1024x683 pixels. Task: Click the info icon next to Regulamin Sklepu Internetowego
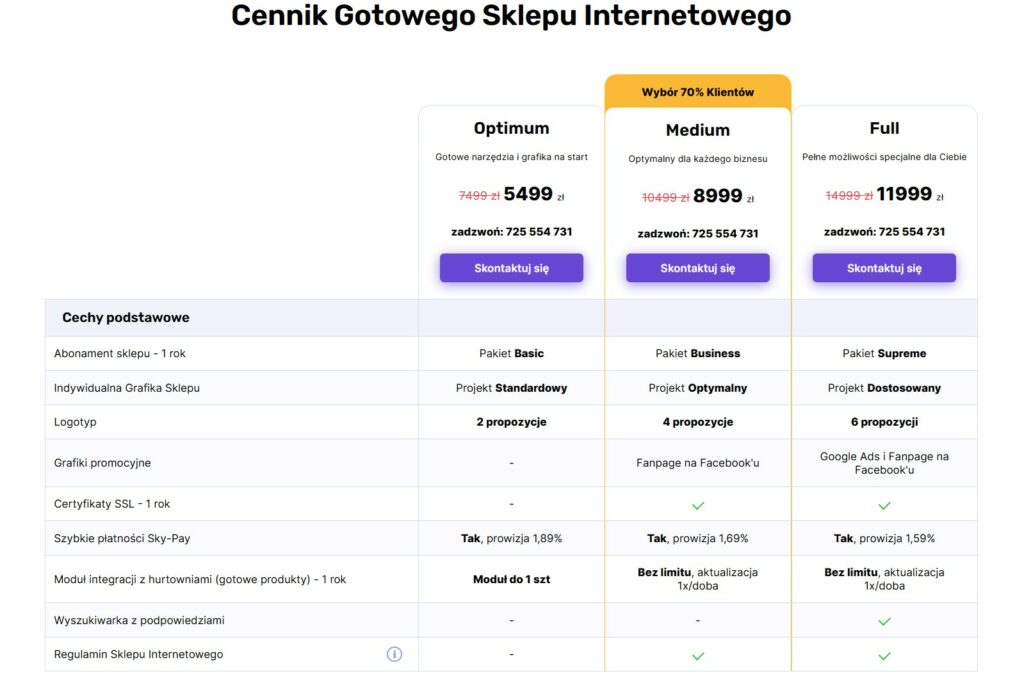(394, 653)
